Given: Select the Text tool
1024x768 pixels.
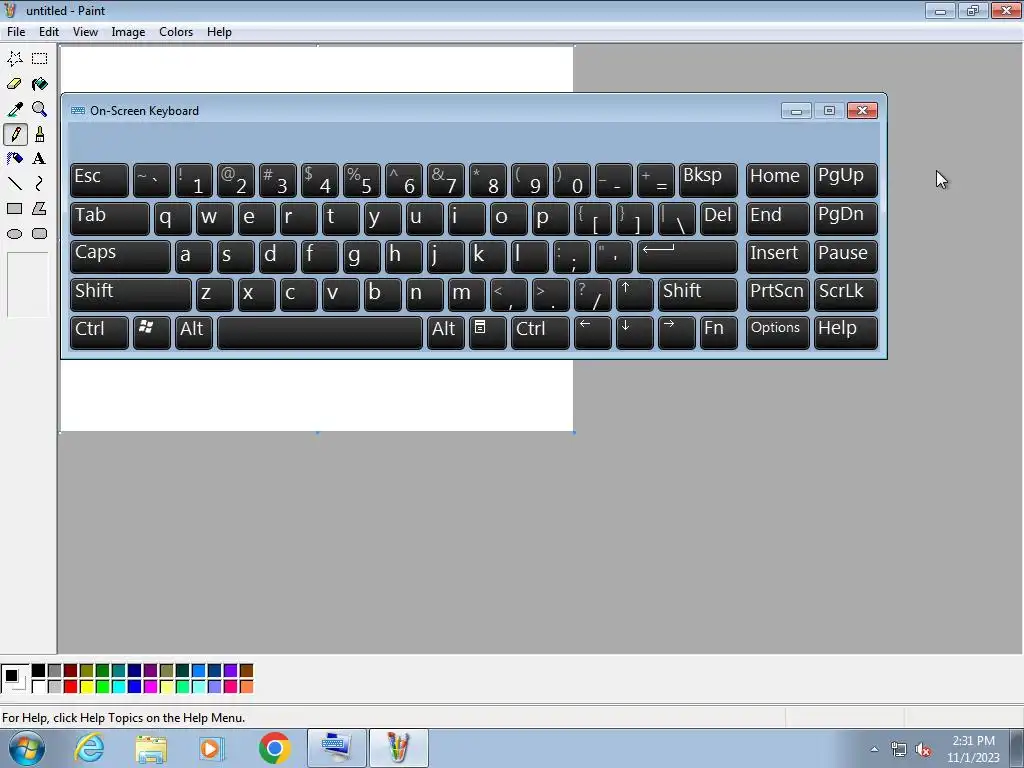Looking at the screenshot, I should (x=40, y=159).
